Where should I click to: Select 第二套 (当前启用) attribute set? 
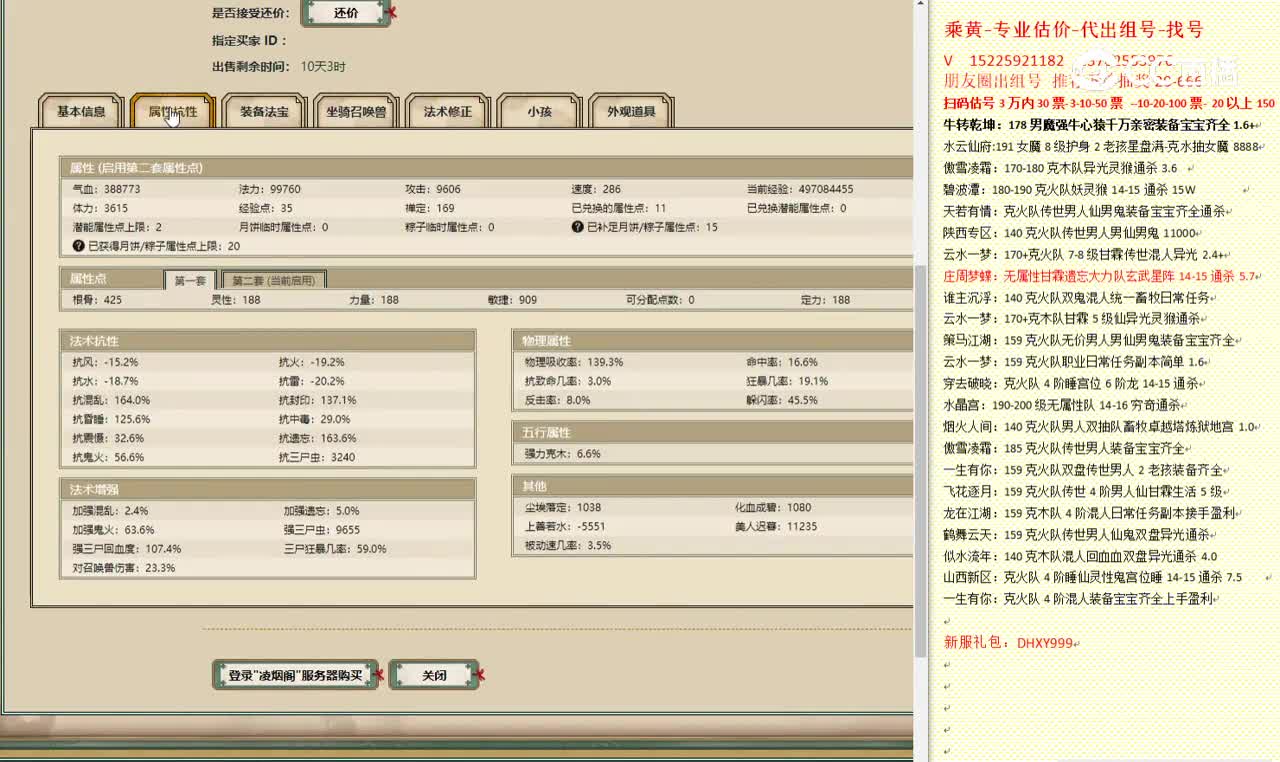273,280
